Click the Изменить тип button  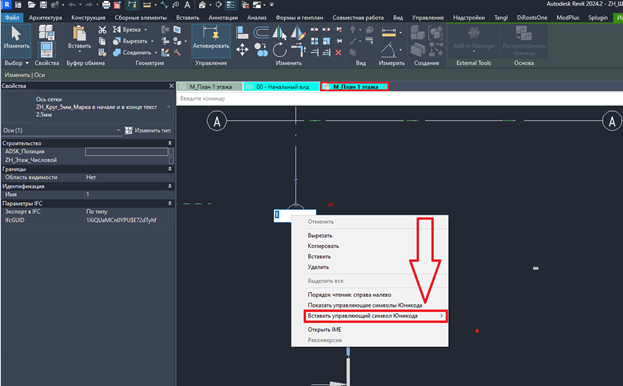148,130
